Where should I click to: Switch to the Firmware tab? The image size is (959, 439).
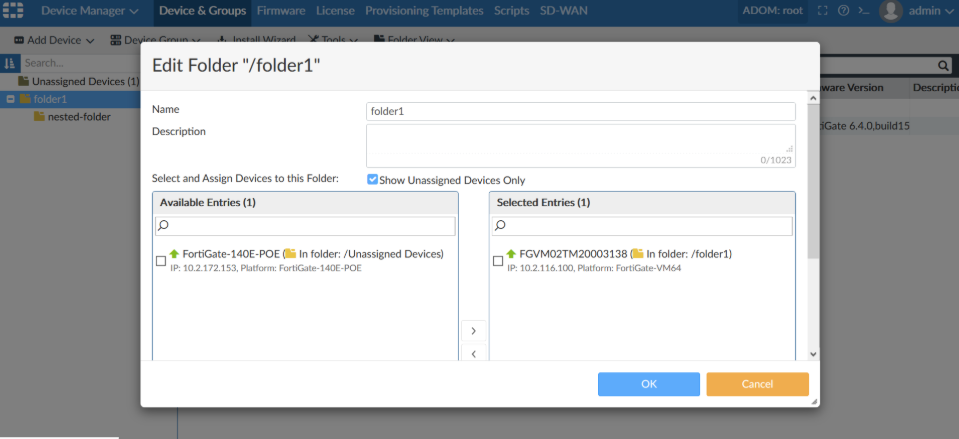click(x=281, y=11)
